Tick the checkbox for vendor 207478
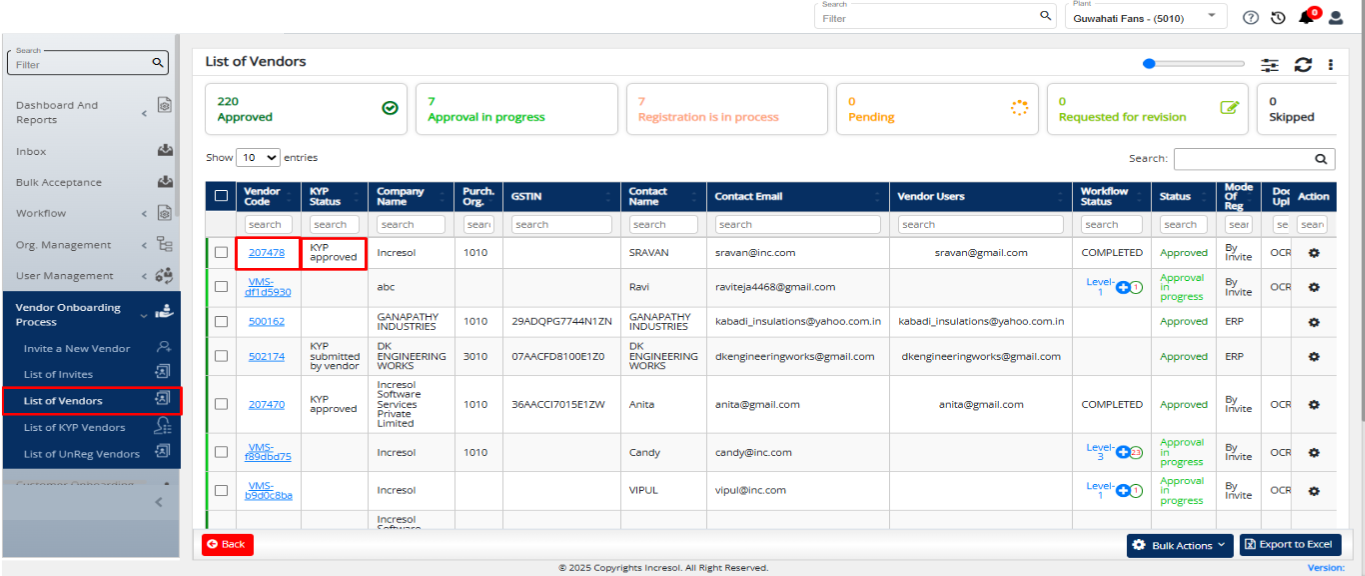1365x576 pixels. pyautogui.click(x=221, y=253)
